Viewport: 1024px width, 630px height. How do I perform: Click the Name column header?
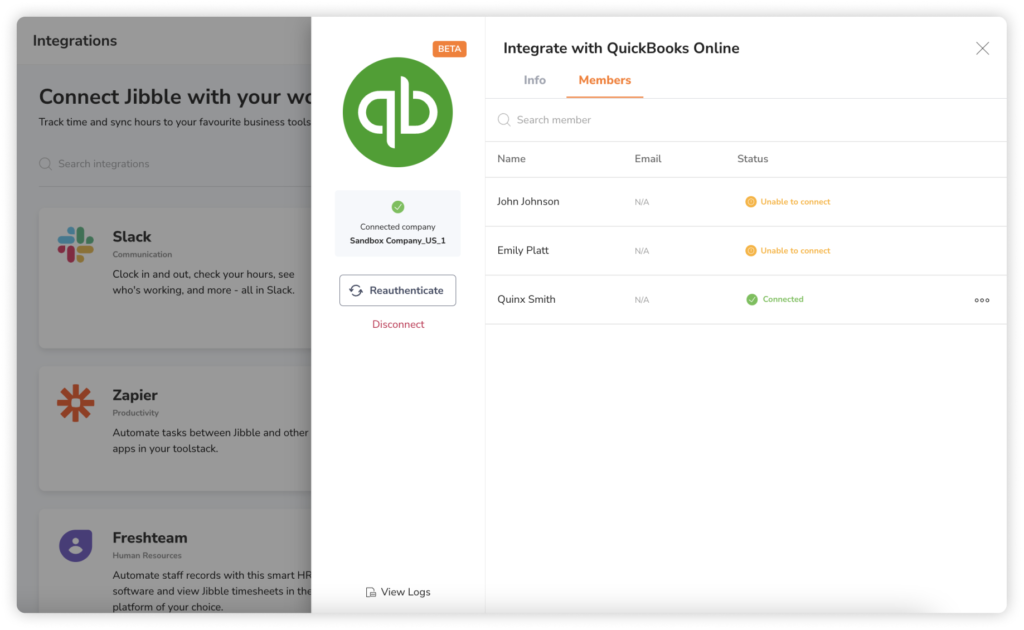coord(511,159)
